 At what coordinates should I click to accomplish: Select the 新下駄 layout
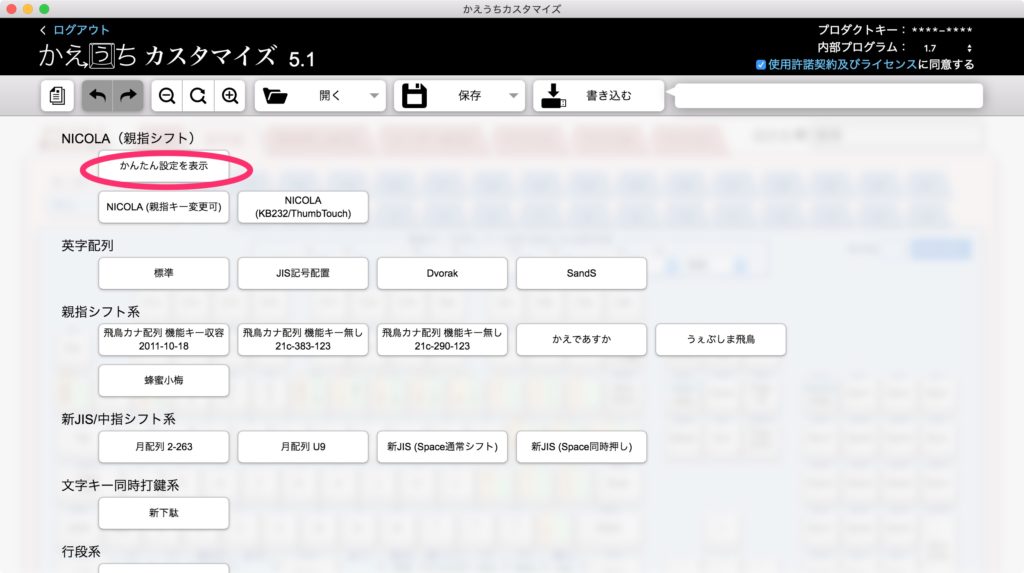pyautogui.click(x=163, y=513)
